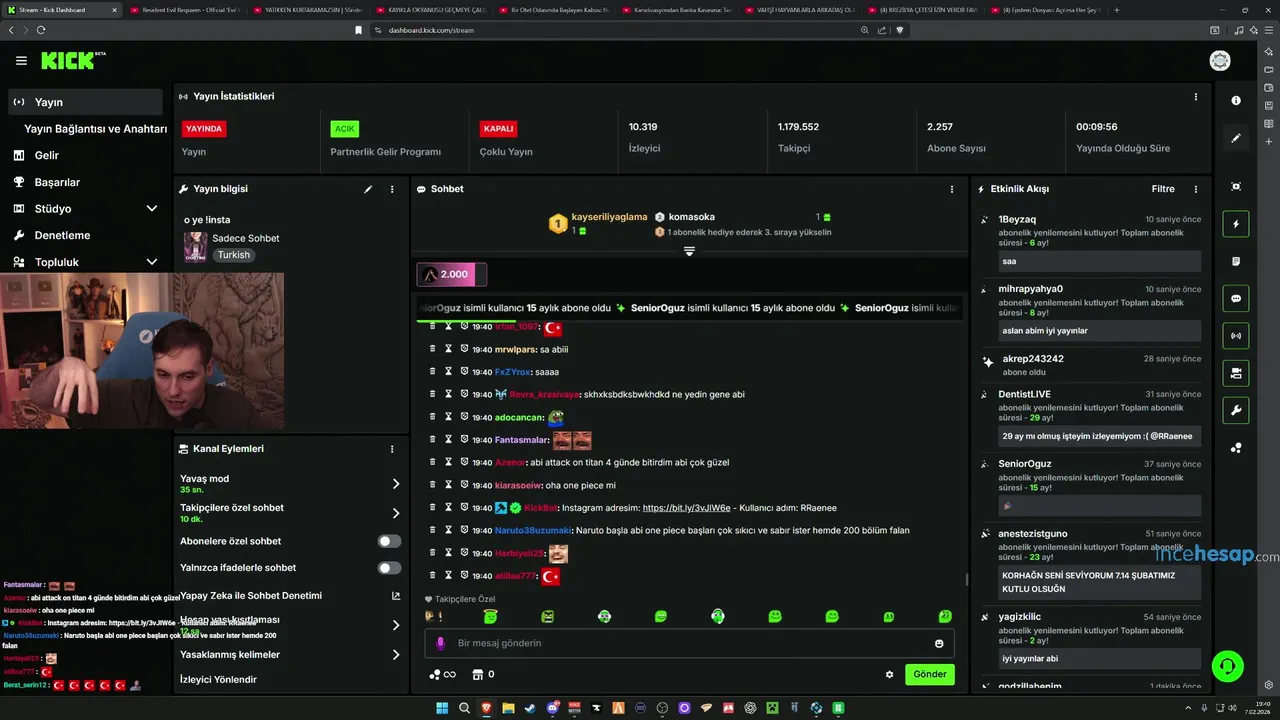Click the microphone icon in message box

439,643
